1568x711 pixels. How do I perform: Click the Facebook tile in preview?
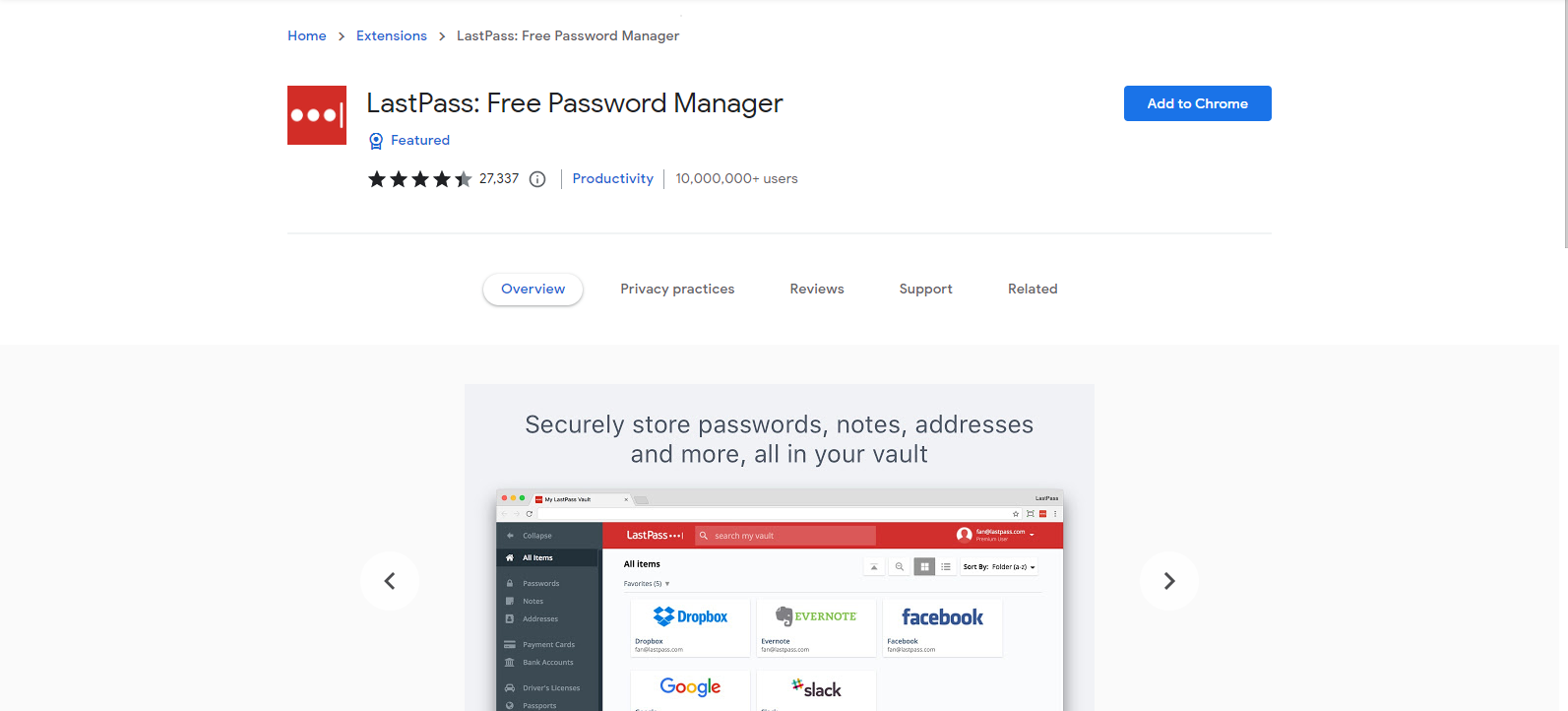[x=943, y=627]
